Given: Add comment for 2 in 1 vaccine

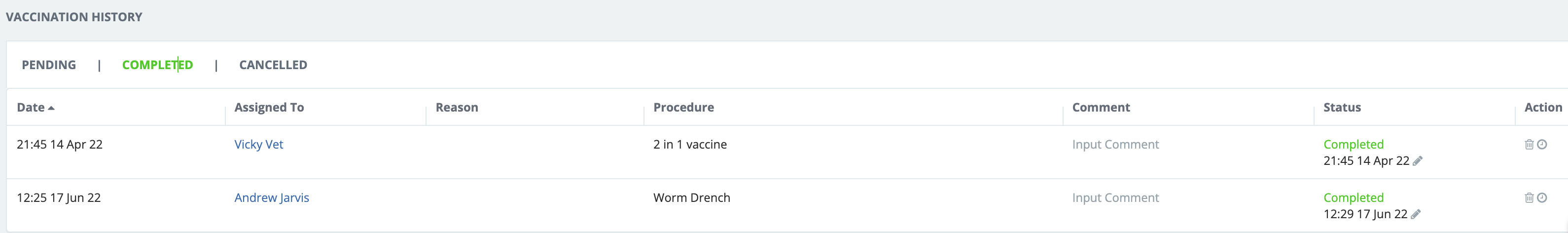Looking at the screenshot, I should pyautogui.click(x=1115, y=145).
